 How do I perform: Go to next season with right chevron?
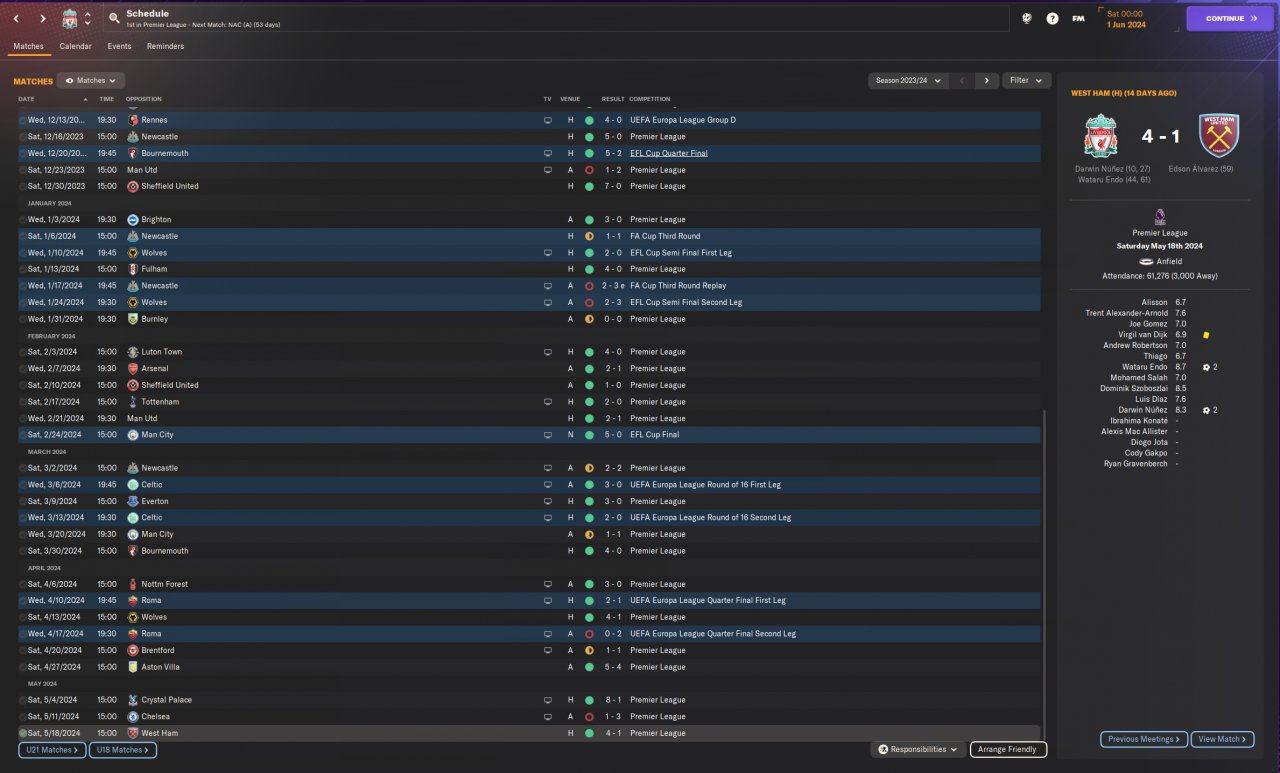(987, 81)
